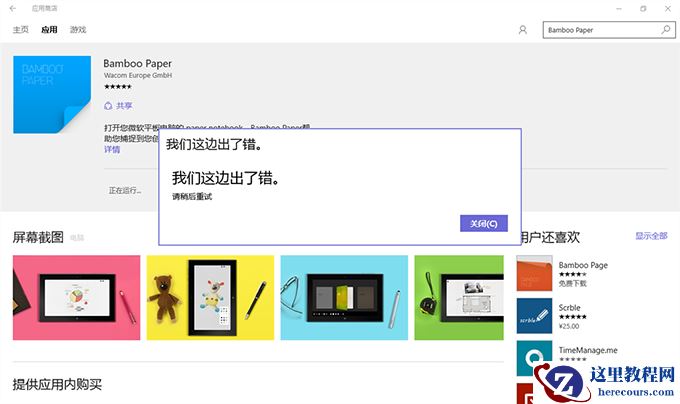
Task: Open TimeManage.me app icon
Action: tap(534, 356)
